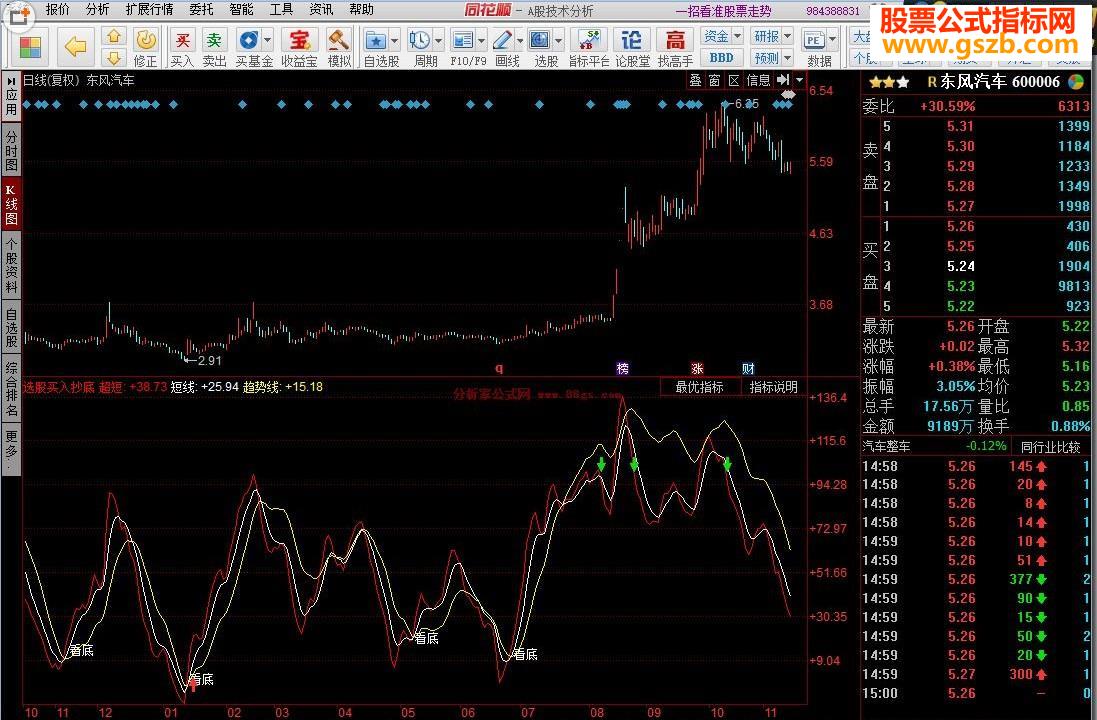Screen dimensions: 1097x720
Task: Click the yellow down arrow button
Action: (x=113, y=57)
